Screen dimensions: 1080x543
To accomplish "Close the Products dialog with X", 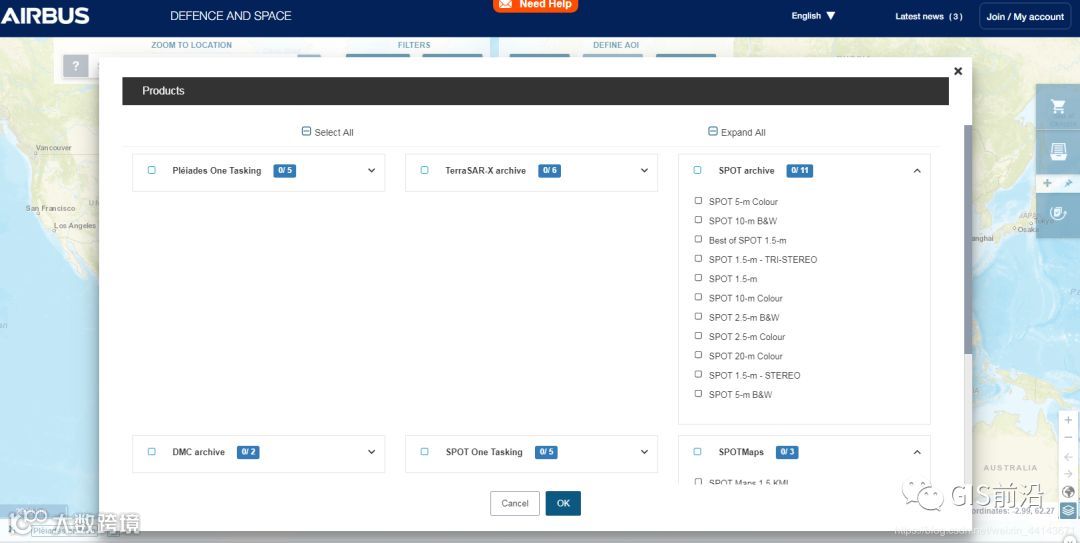I will pos(957,71).
